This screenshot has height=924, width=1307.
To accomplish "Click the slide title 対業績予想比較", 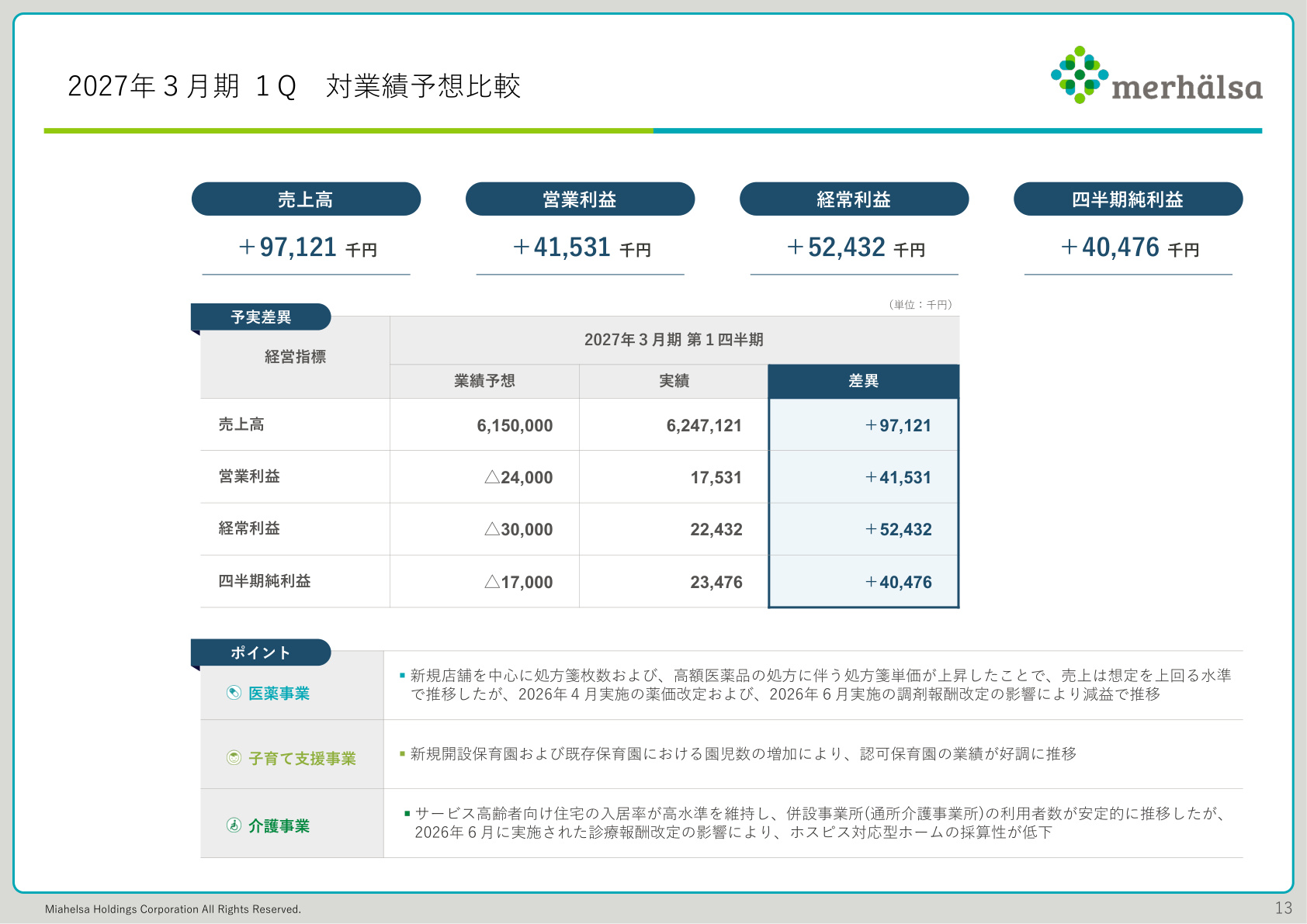I will 423,86.
